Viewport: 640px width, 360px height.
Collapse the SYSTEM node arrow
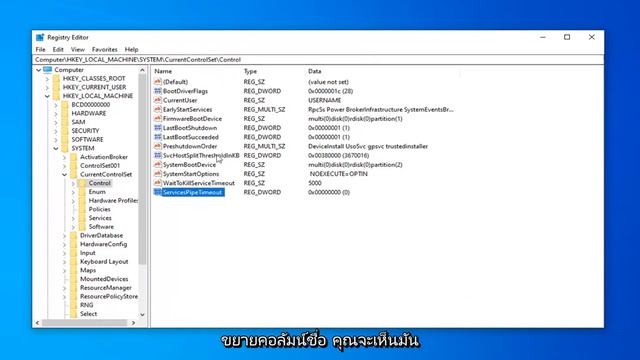click(56, 148)
